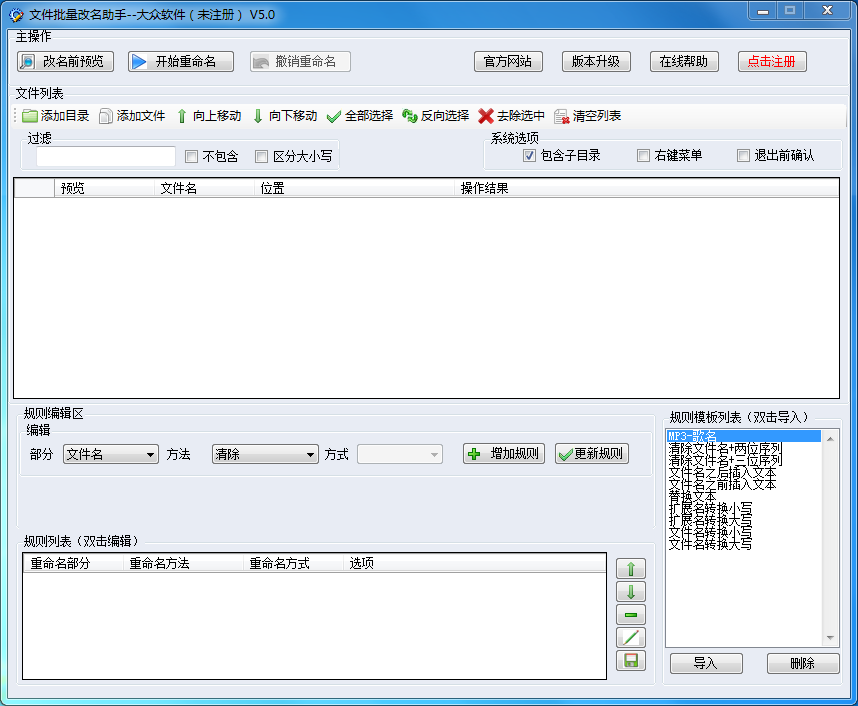
Task: Click the 向上移动 up arrow icon
Action: pyautogui.click(x=182, y=116)
